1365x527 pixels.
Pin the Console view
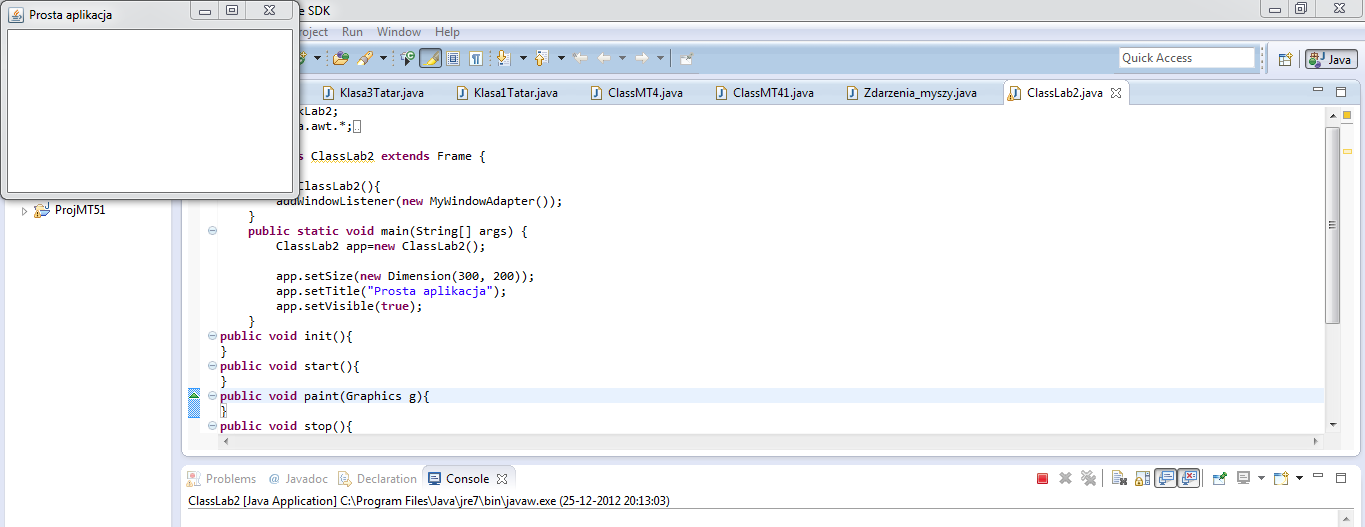click(x=1219, y=479)
